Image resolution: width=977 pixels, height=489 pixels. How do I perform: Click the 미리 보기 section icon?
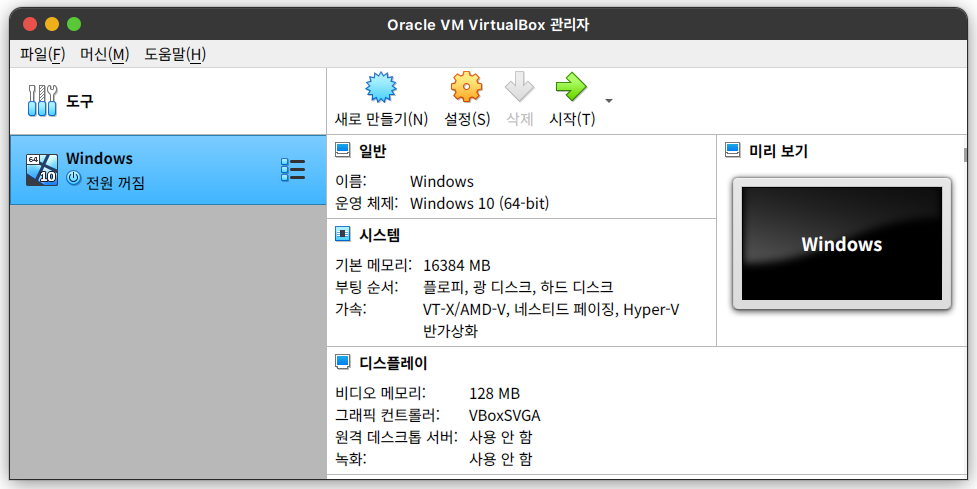[x=733, y=150]
